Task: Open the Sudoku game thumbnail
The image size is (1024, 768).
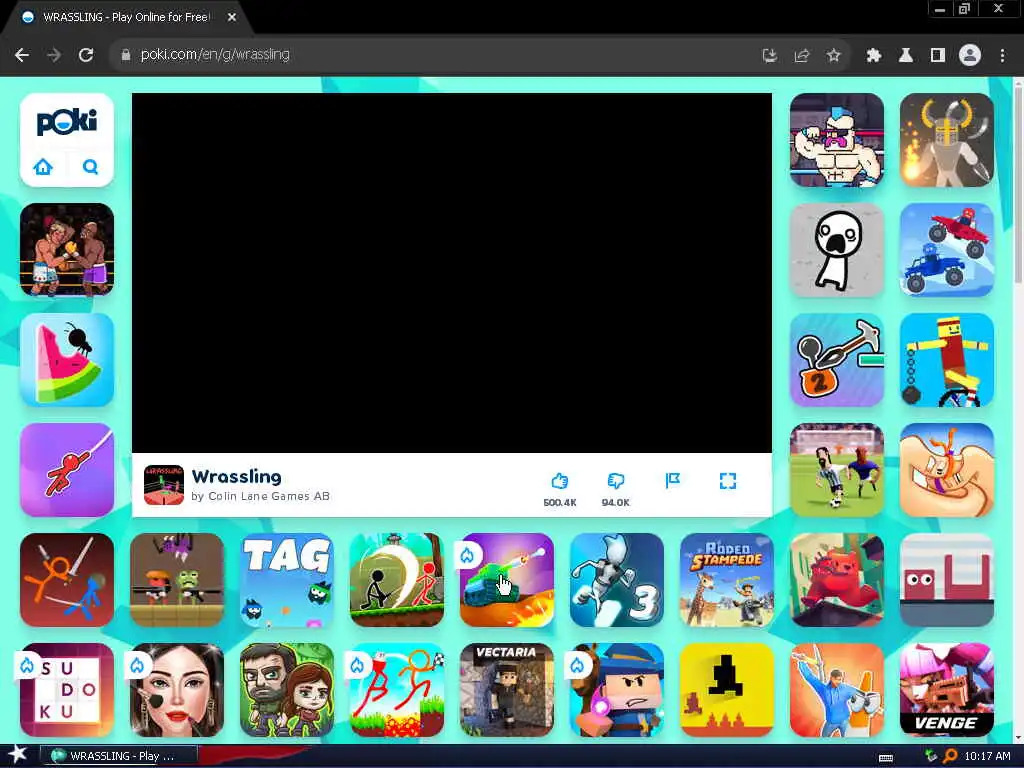Action: [x=67, y=690]
